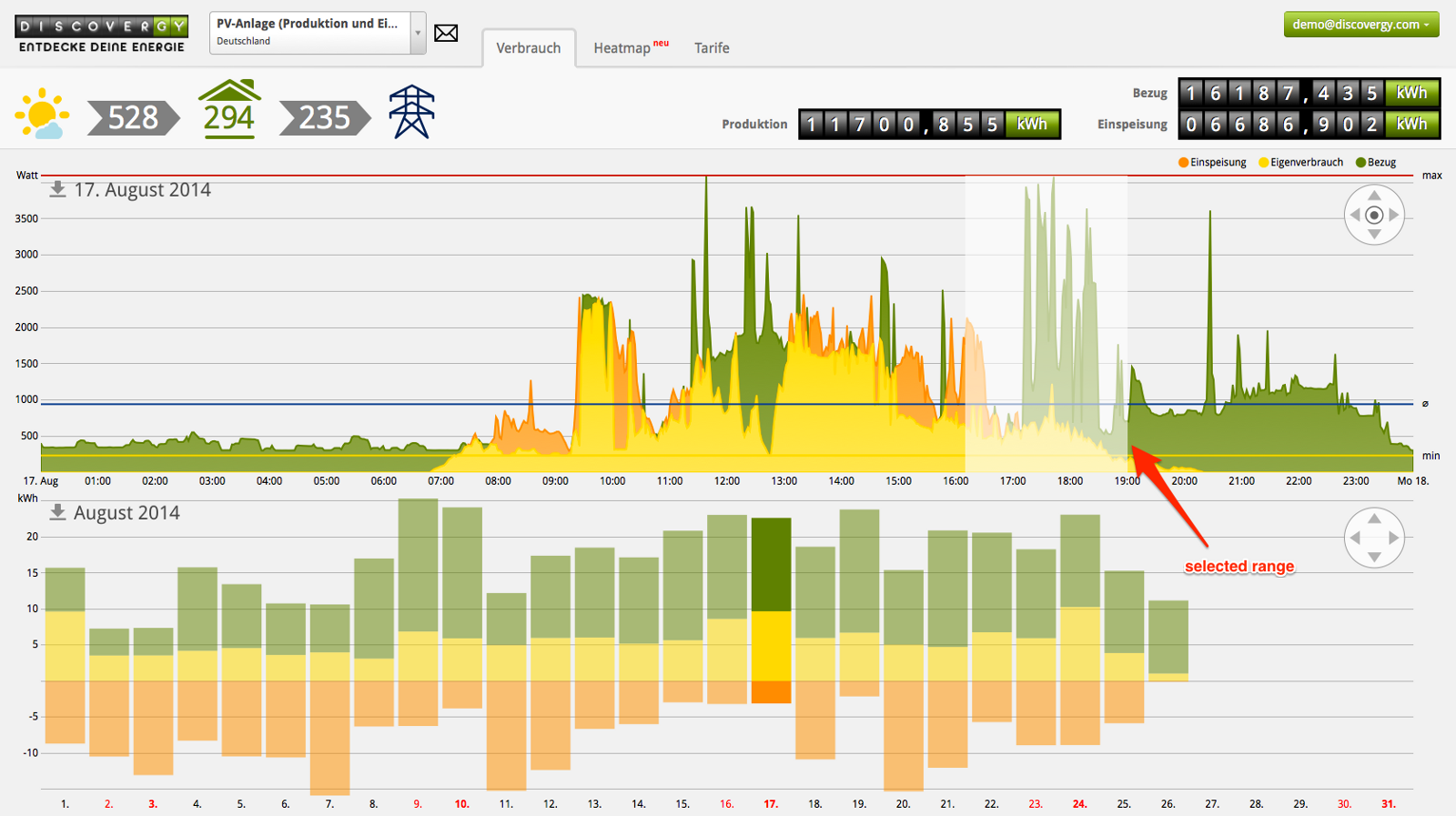Click the envelope mail icon
The width and height of the screenshot is (1456, 816).
click(x=446, y=34)
